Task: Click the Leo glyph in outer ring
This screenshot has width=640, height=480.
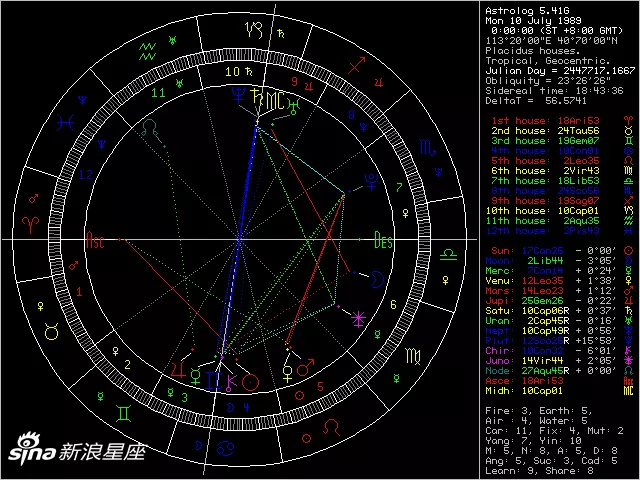Action: click(x=331, y=427)
